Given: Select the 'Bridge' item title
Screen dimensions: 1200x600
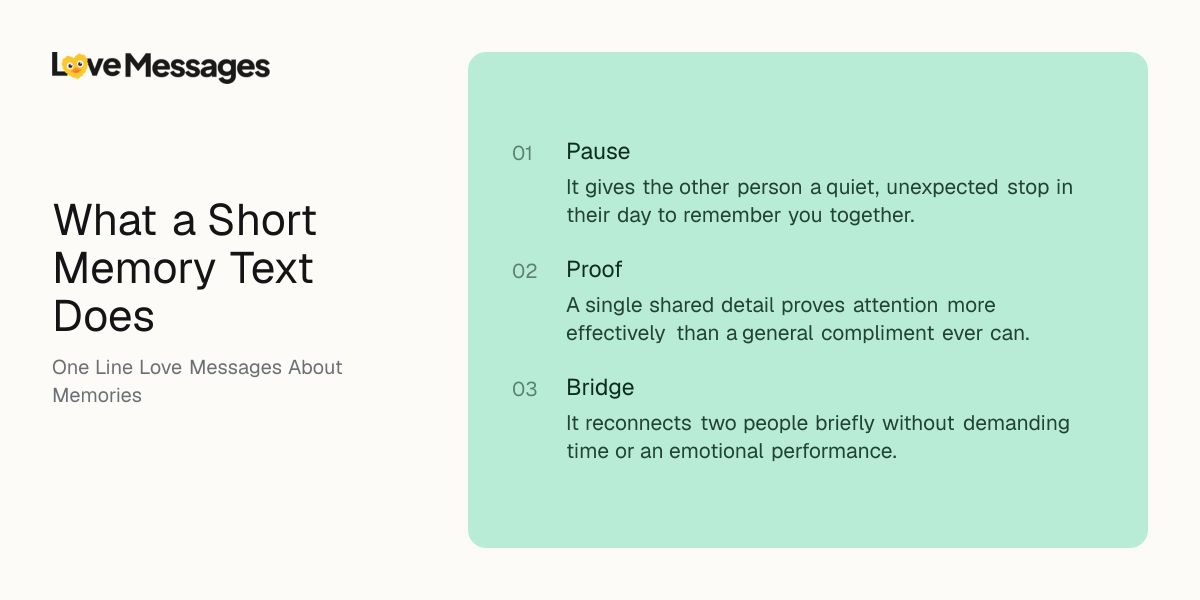Looking at the screenshot, I should click(600, 388).
